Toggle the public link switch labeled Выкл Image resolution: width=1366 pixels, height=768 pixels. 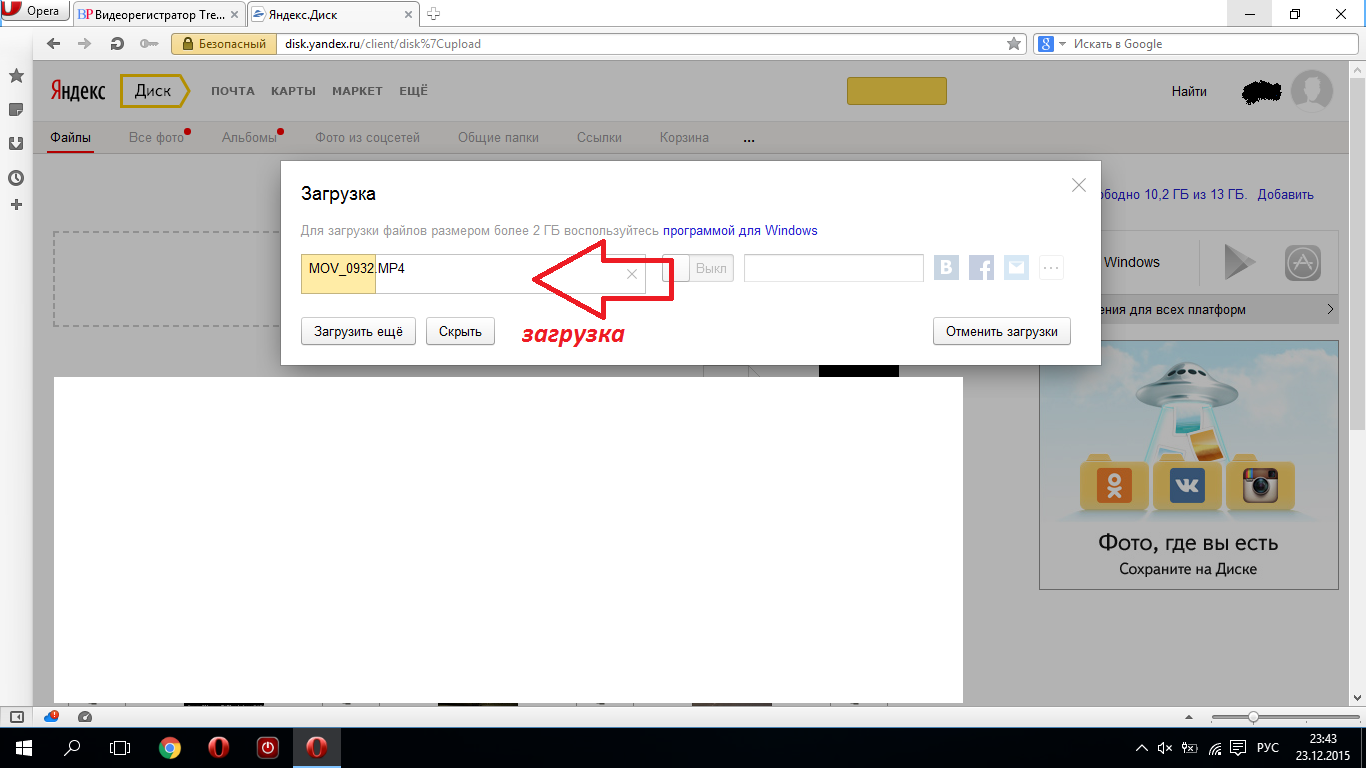(698, 268)
